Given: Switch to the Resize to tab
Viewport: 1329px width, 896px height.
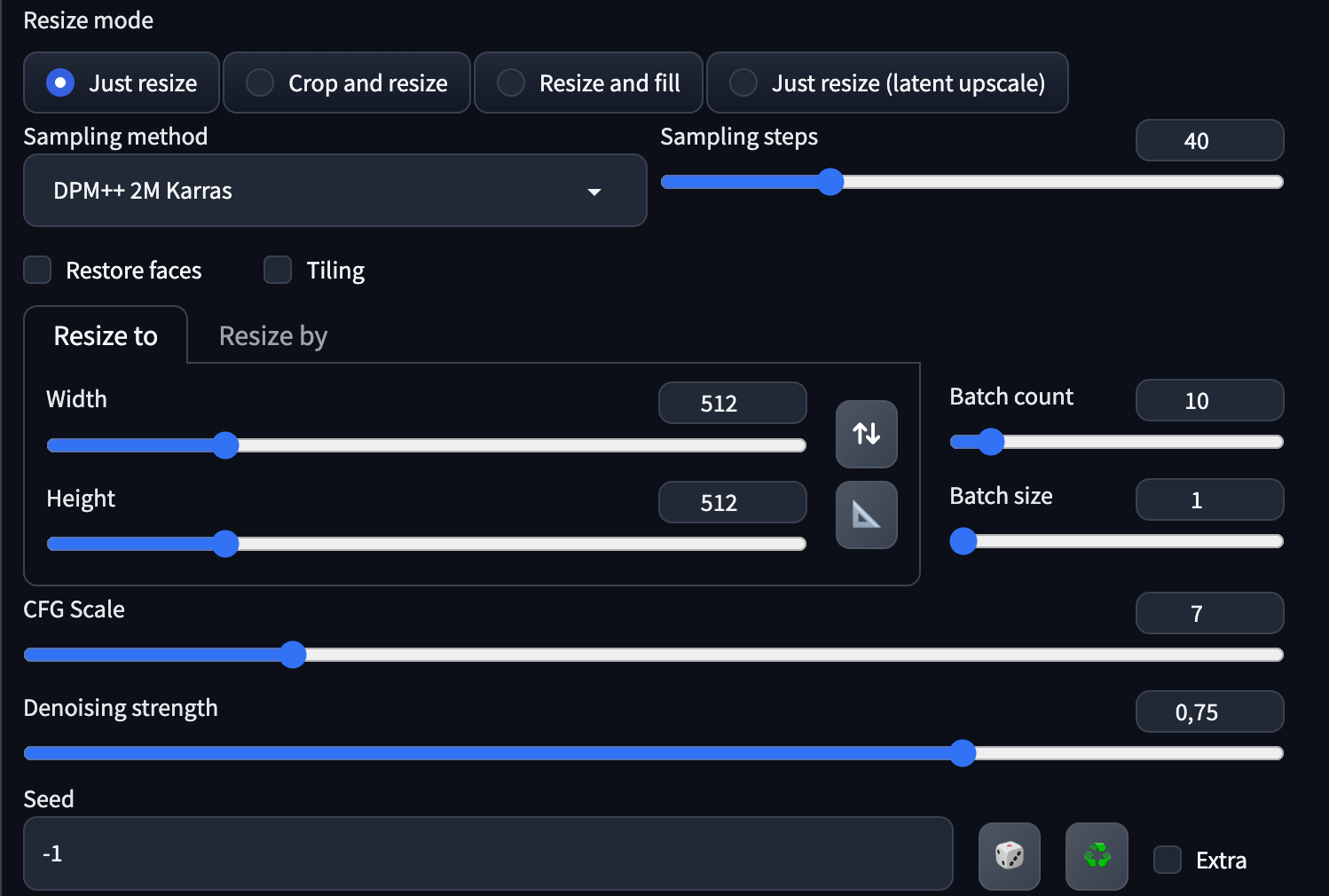Looking at the screenshot, I should pyautogui.click(x=106, y=335).
